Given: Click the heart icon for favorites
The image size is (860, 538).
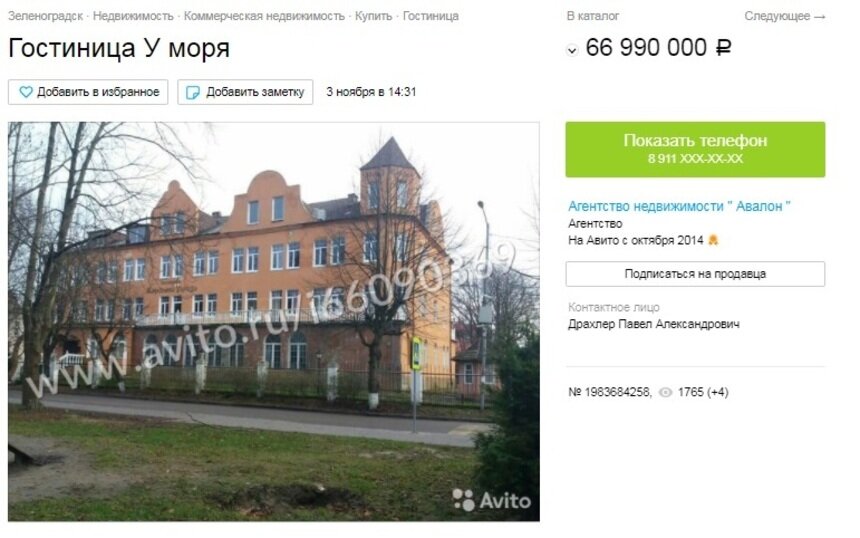Looking at the screenshot, I should point(26,92).
